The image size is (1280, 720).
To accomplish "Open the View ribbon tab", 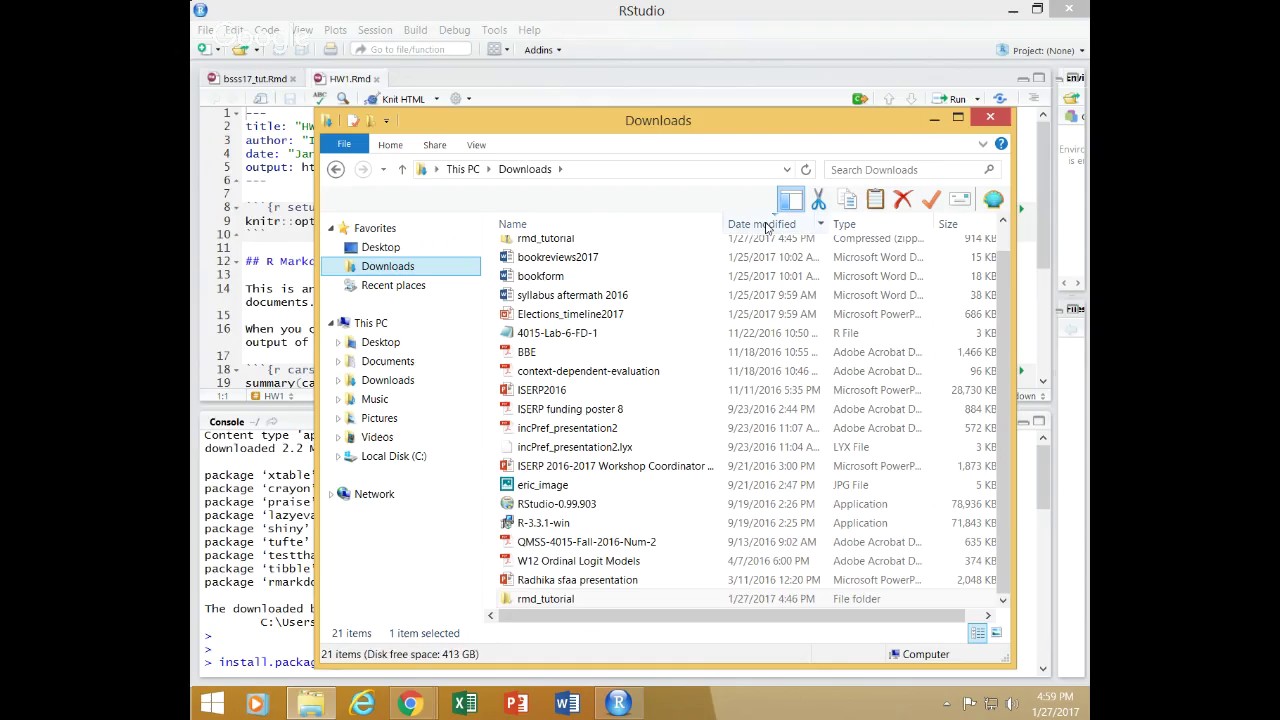I will tap(476, 145).
